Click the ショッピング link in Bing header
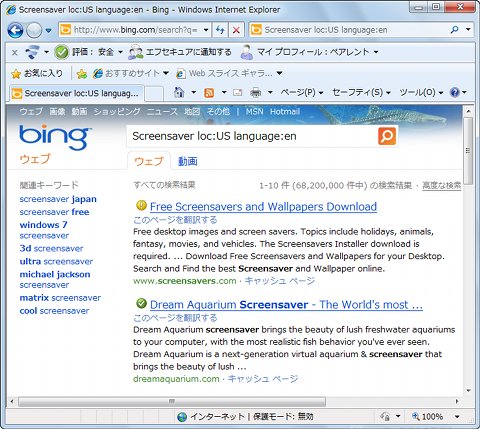Viewport: 480px width, 429px height. [117, 112]
